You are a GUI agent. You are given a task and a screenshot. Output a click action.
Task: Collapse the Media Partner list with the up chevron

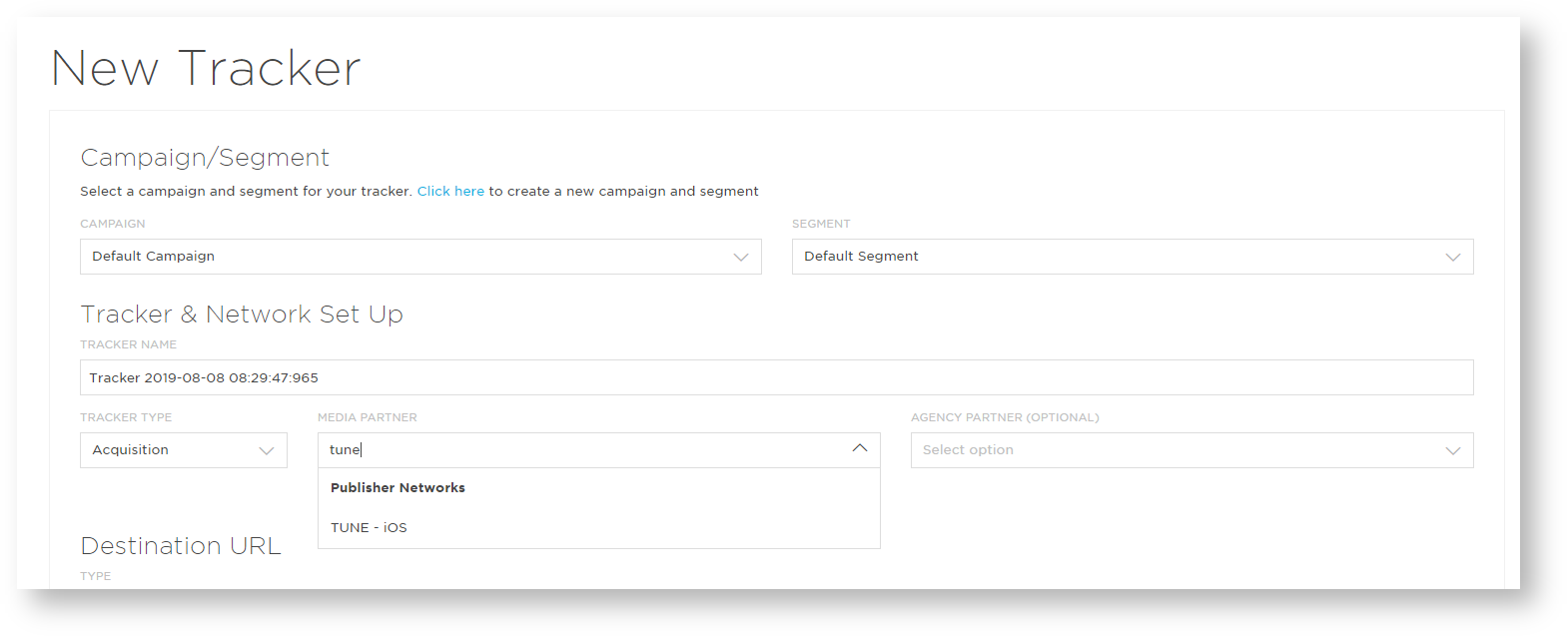coord(860,448)
